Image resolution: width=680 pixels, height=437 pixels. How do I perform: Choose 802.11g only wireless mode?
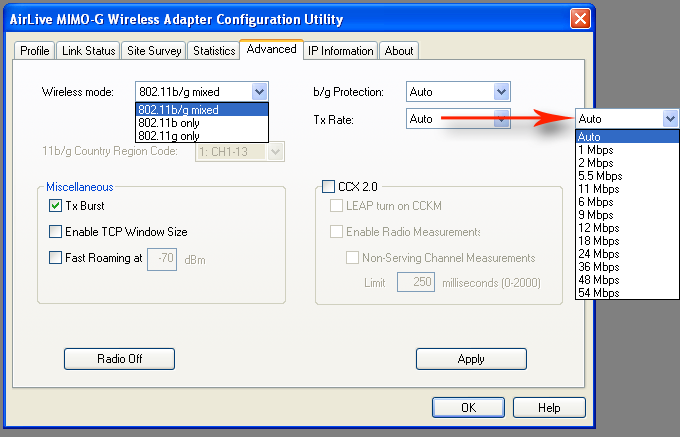click(x=202, y=136)
